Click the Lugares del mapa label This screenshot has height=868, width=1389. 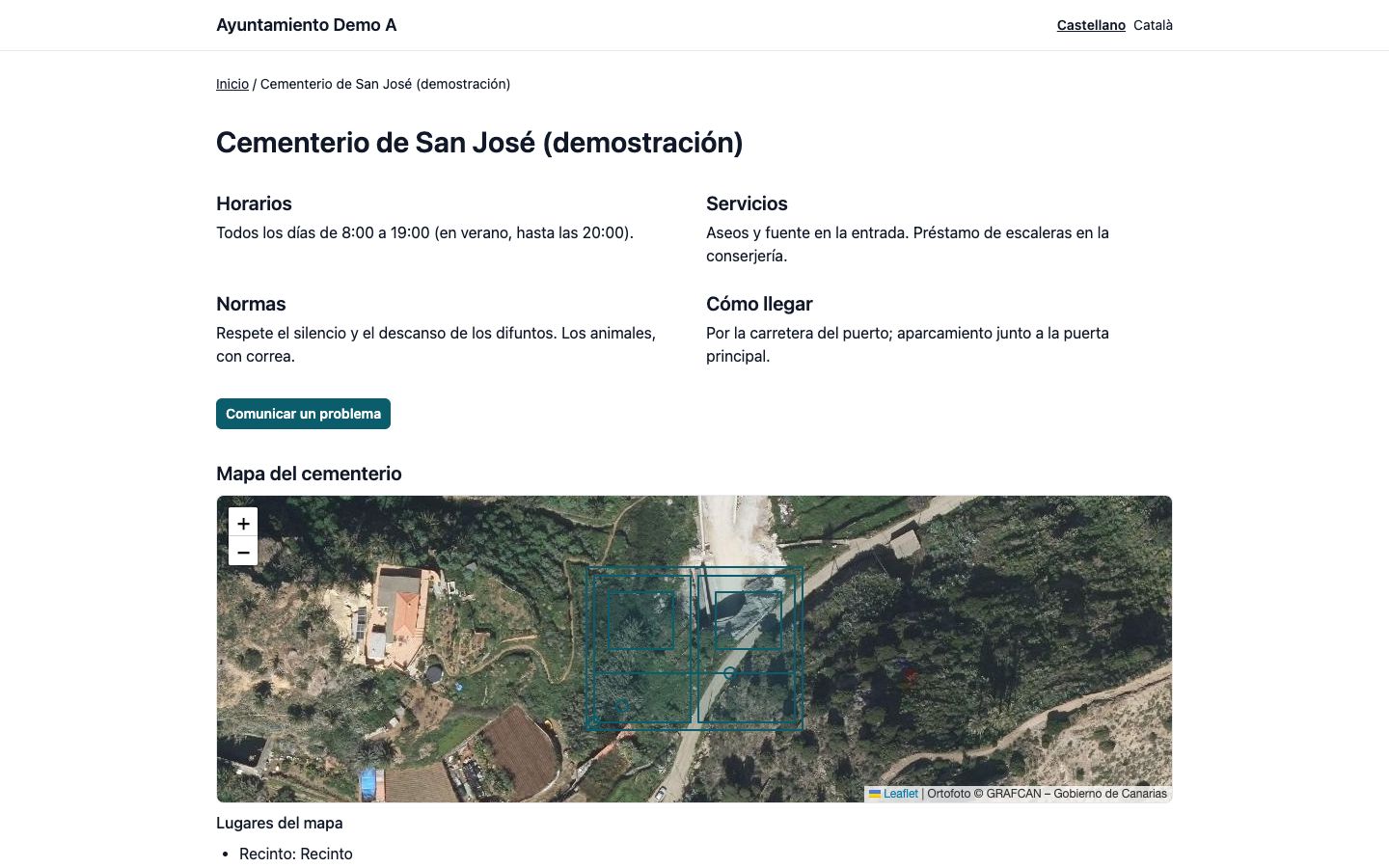tap(280, 823)
